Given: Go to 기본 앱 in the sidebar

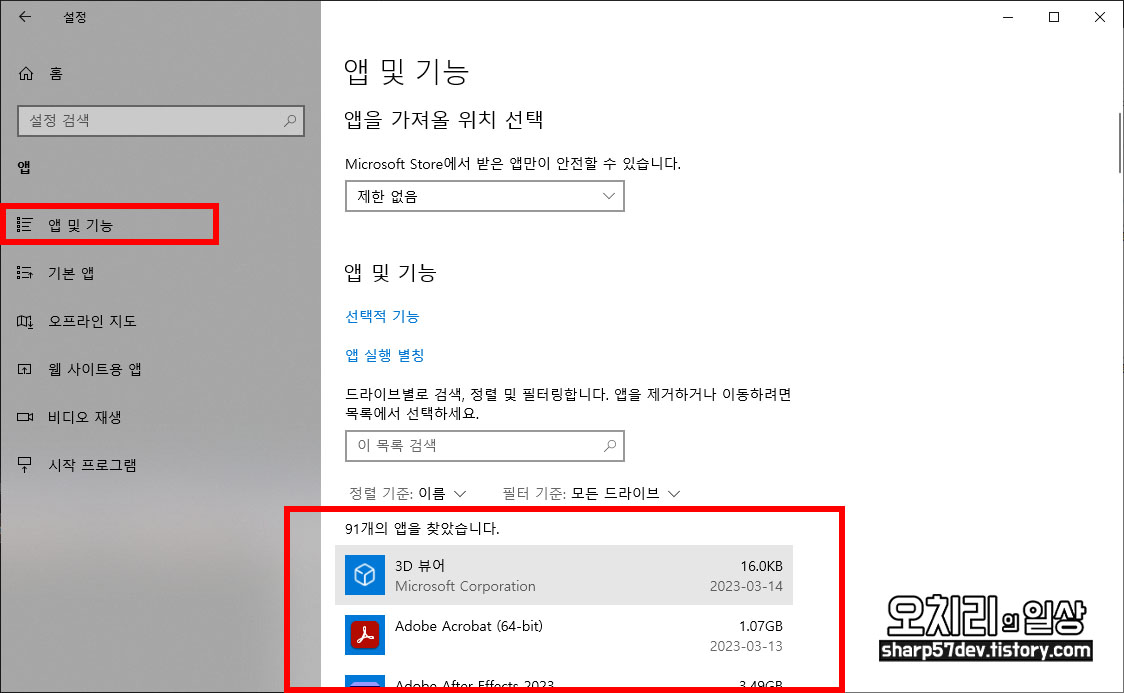Looking at the screenshot, I should 71,273.
